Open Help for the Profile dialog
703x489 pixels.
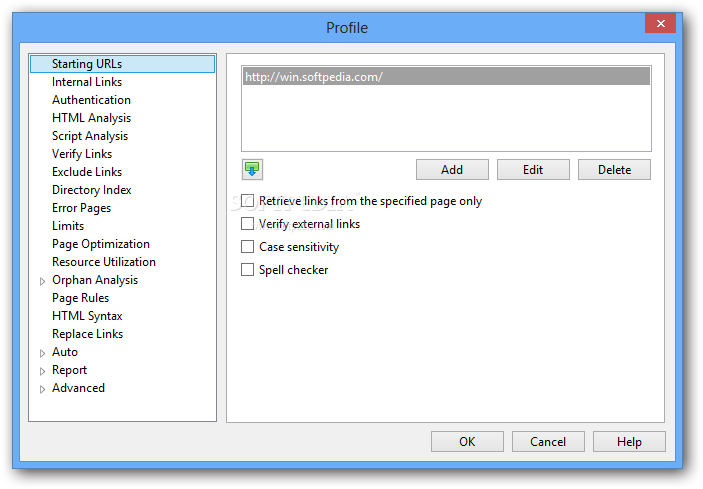[x=629, y=441]
